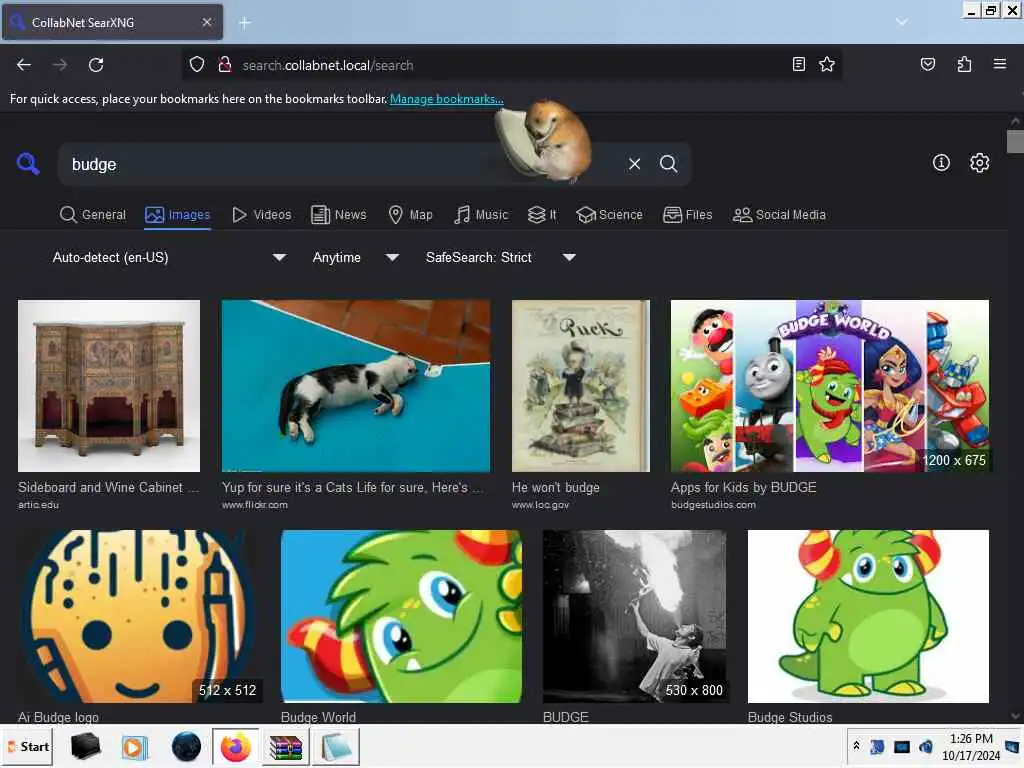Click the insecure connection padlock icon
1024x768 pixels.
pyautogui.click(x=225, y=65)
